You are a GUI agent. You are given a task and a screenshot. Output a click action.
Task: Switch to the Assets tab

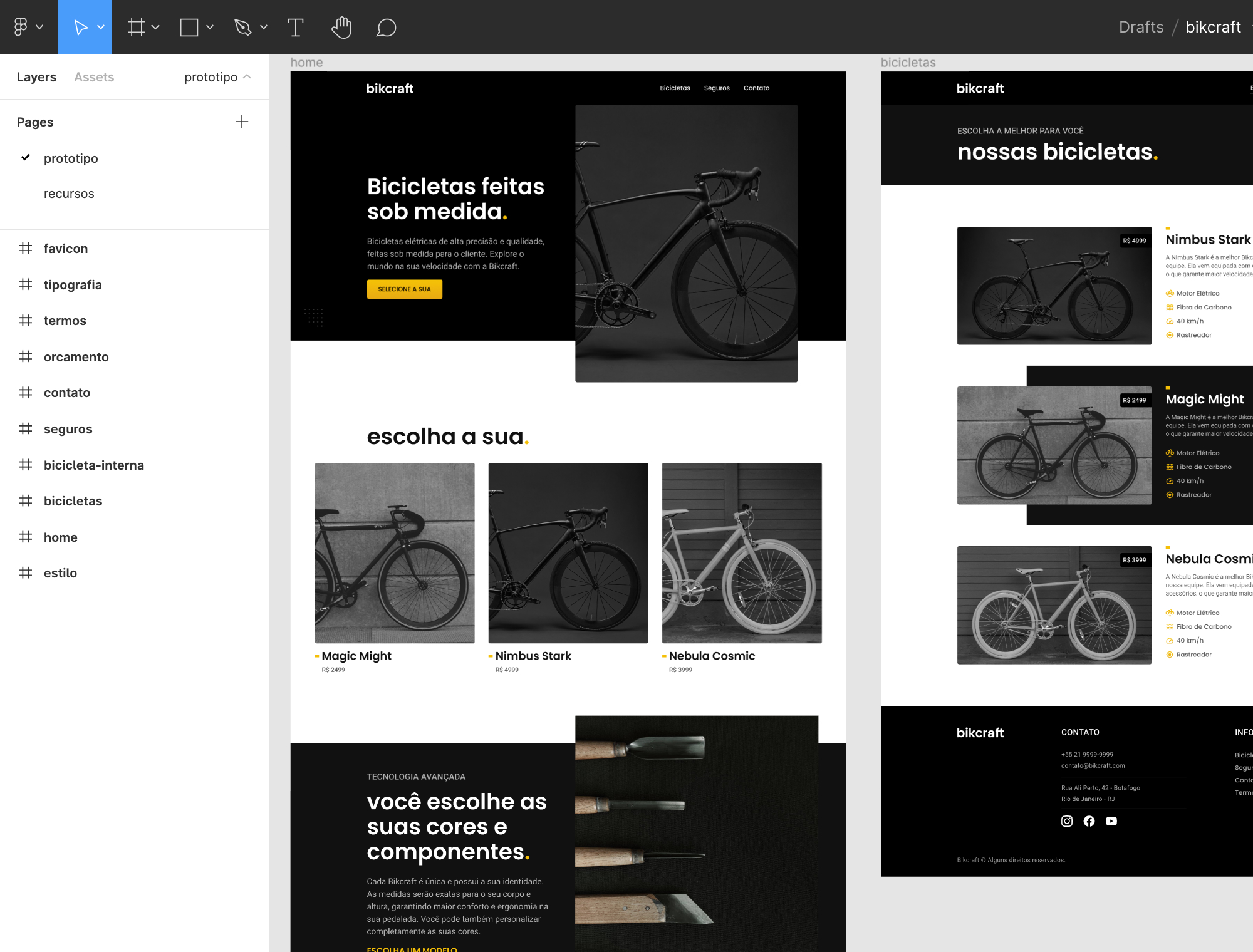point(94,77)
